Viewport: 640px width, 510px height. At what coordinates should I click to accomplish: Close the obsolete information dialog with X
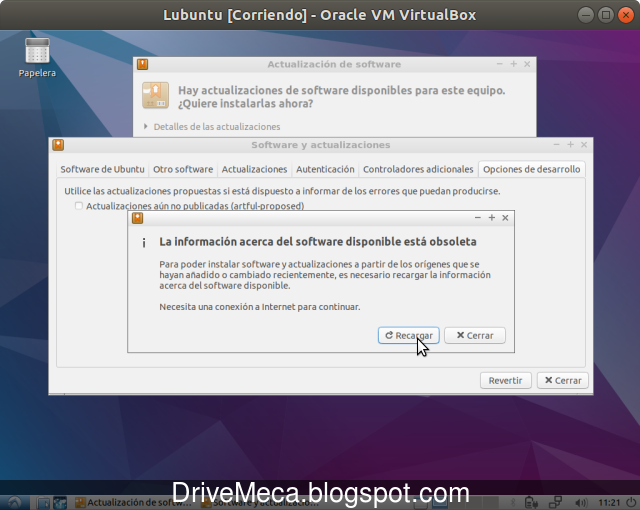[x=505, y=218]
